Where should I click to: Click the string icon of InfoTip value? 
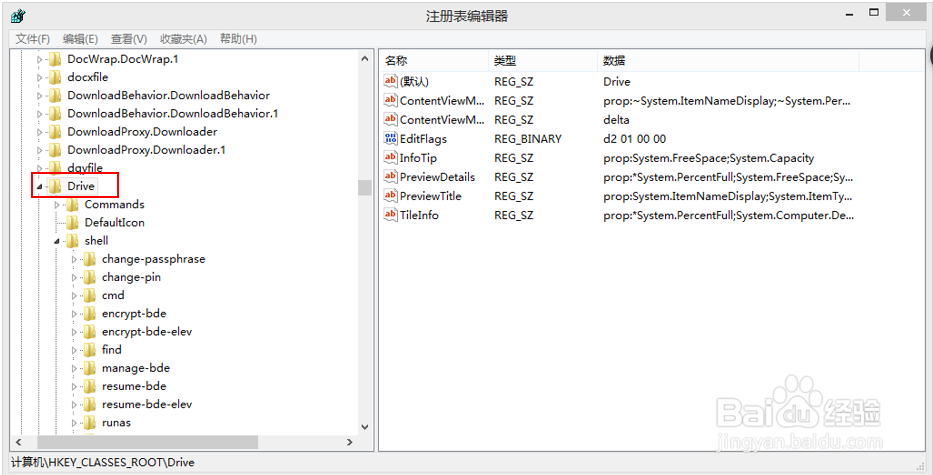[390, 158]
